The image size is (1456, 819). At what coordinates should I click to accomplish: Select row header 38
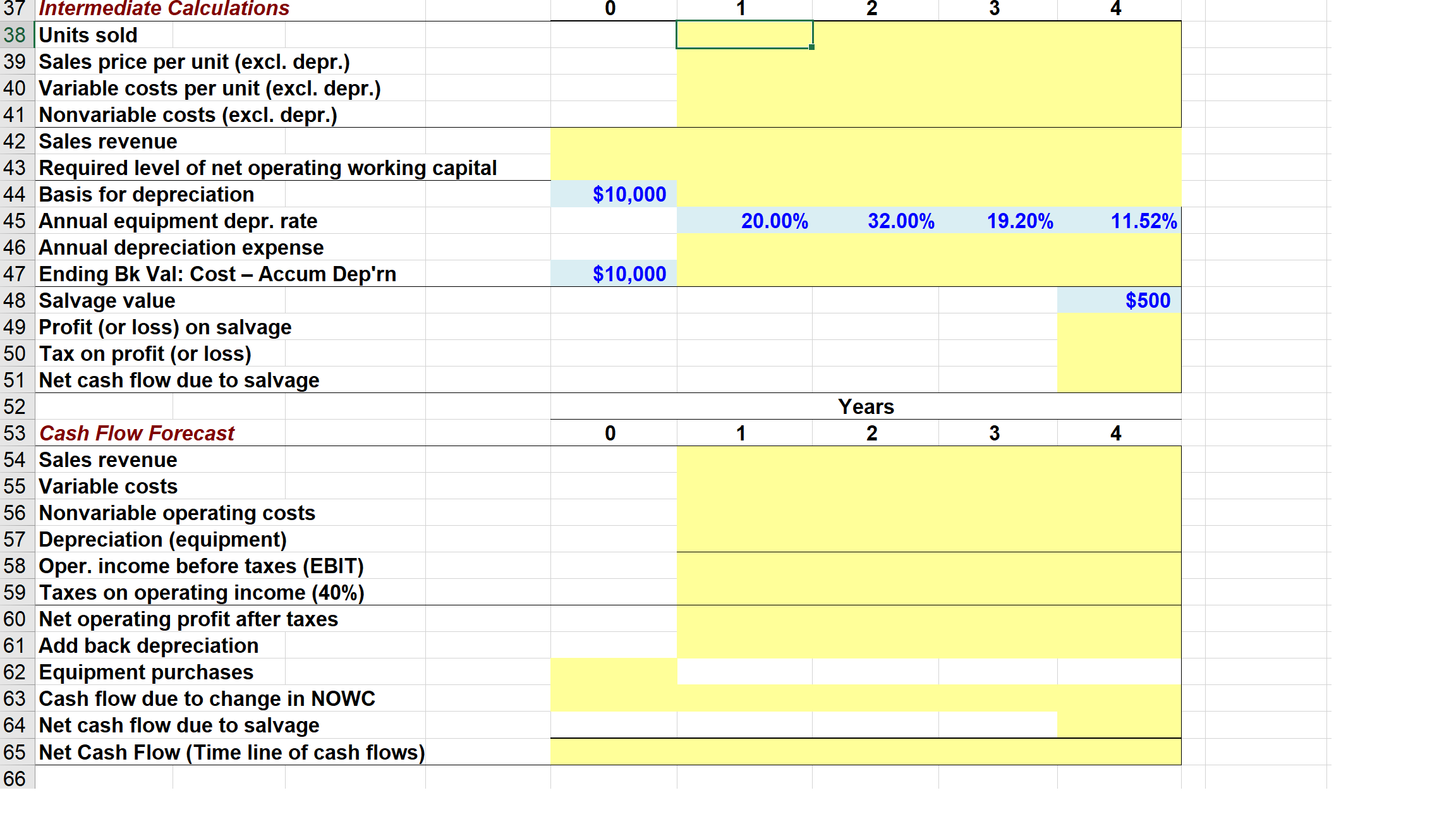tap(16, 35)
